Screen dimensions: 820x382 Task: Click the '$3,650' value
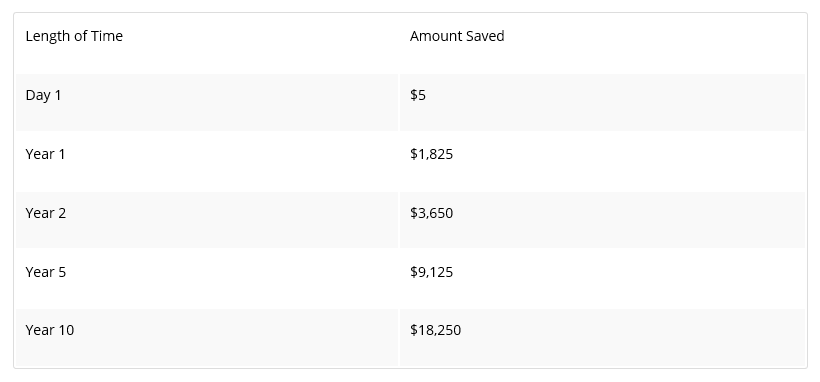(x=431, y=214)
